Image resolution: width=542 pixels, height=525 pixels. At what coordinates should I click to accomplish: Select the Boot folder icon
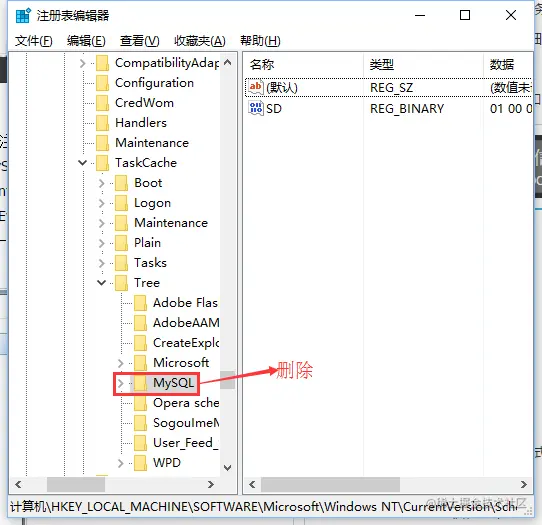click(122, 183)
